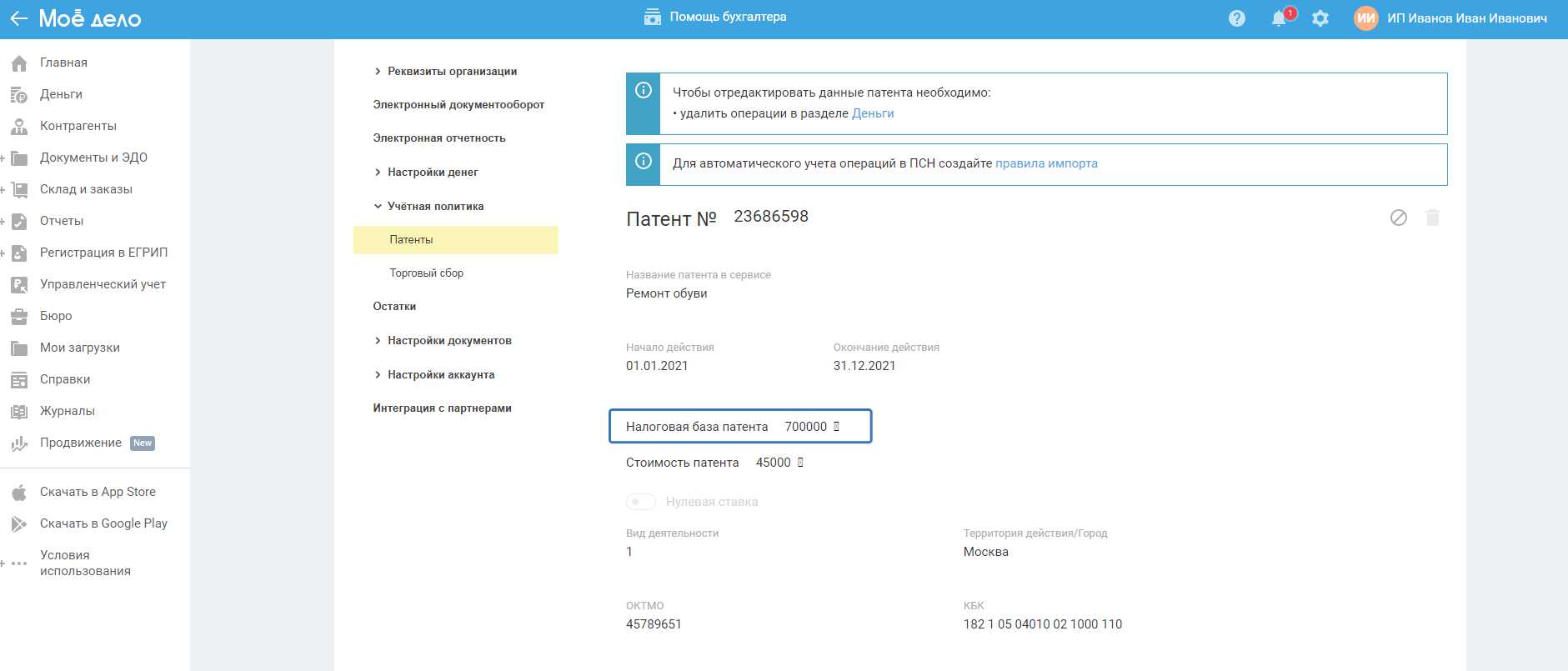Open the settings gear icon

pyautogui.click(x=1320, y=18)
